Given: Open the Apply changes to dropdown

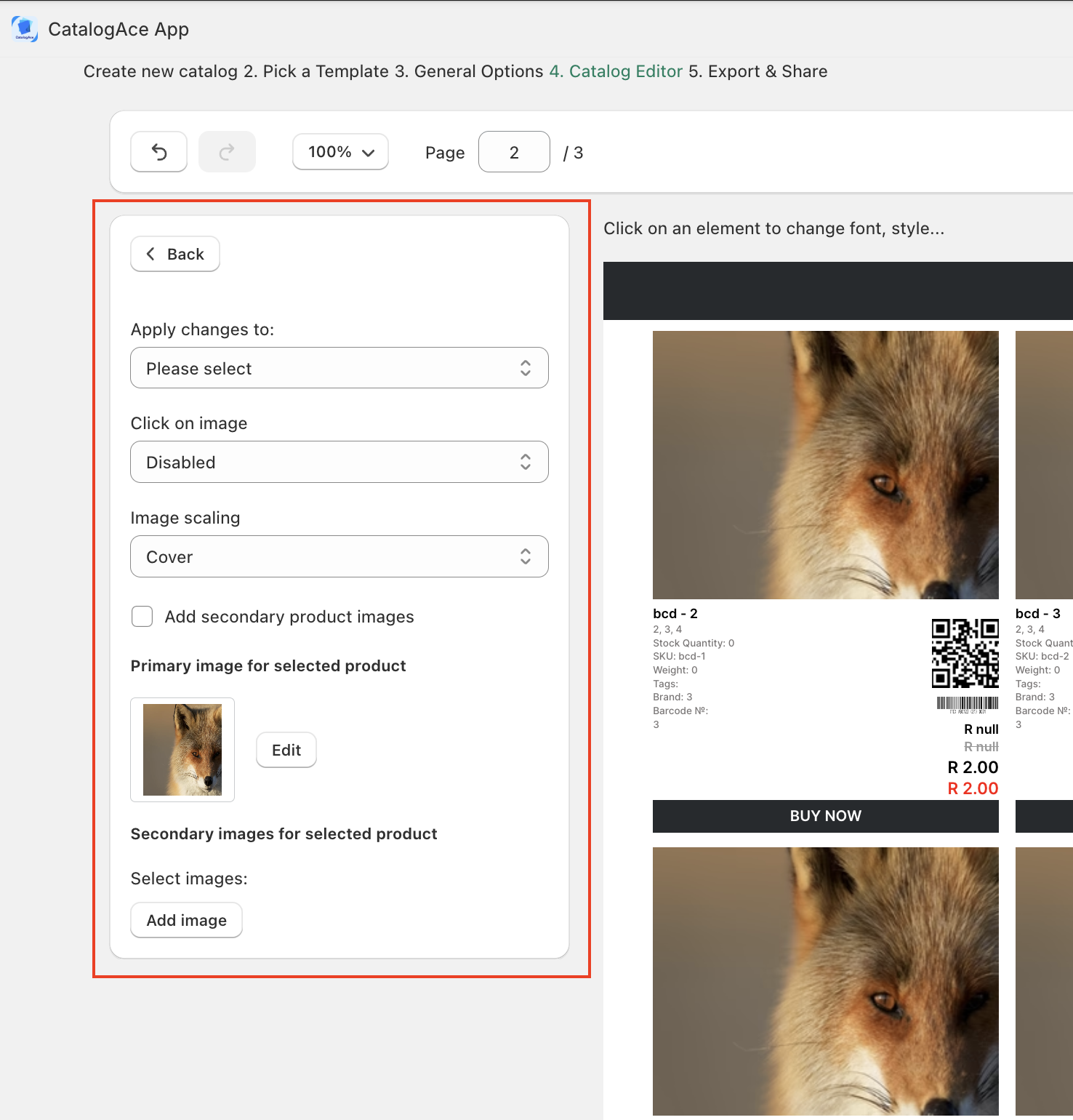Looking at the screenshot, I should pyautogui.click(x=339, y=368).
